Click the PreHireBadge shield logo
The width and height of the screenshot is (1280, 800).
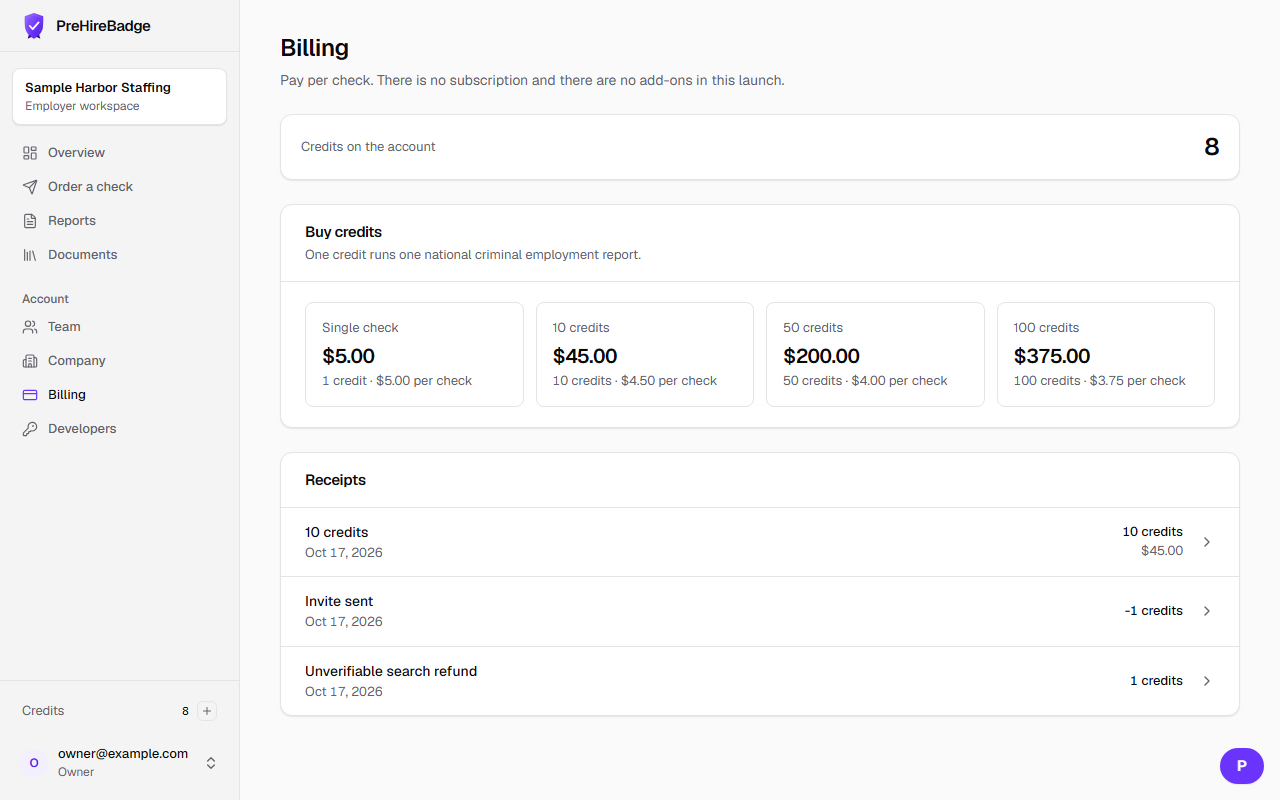point(34,26)
